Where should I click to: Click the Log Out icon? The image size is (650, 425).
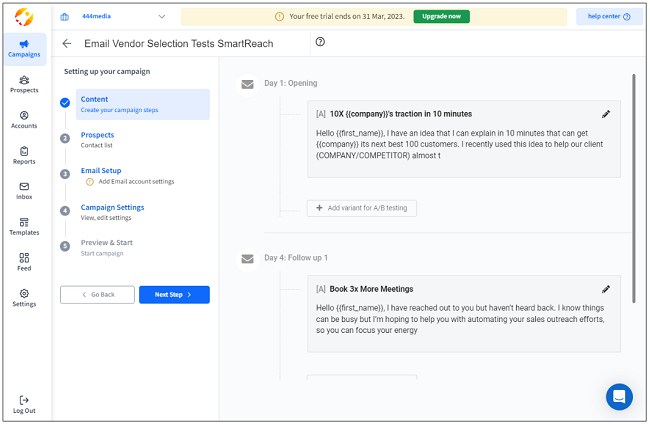[x=24, y=403]
